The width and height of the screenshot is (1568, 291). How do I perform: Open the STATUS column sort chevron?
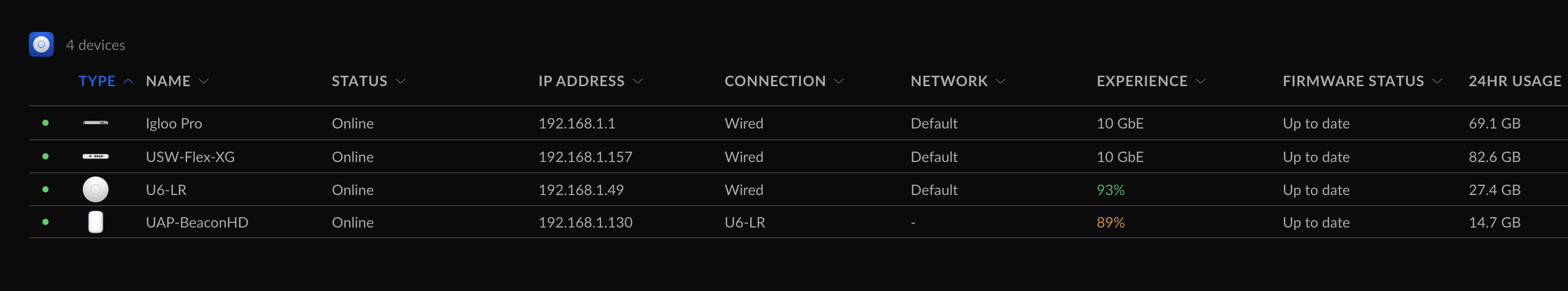[x=401, y=82]
